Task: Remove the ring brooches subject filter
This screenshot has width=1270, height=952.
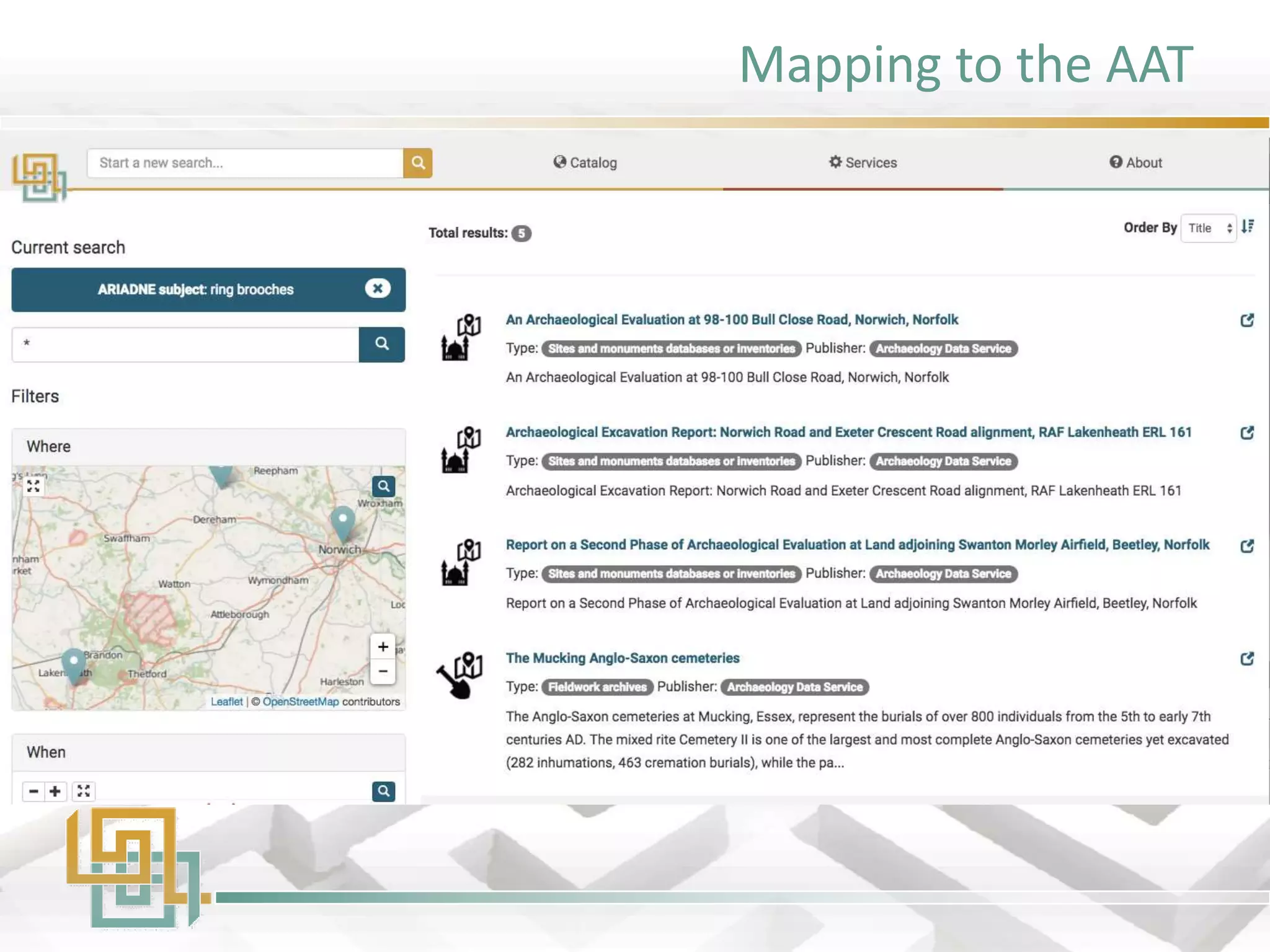Action: coord(377,289)
